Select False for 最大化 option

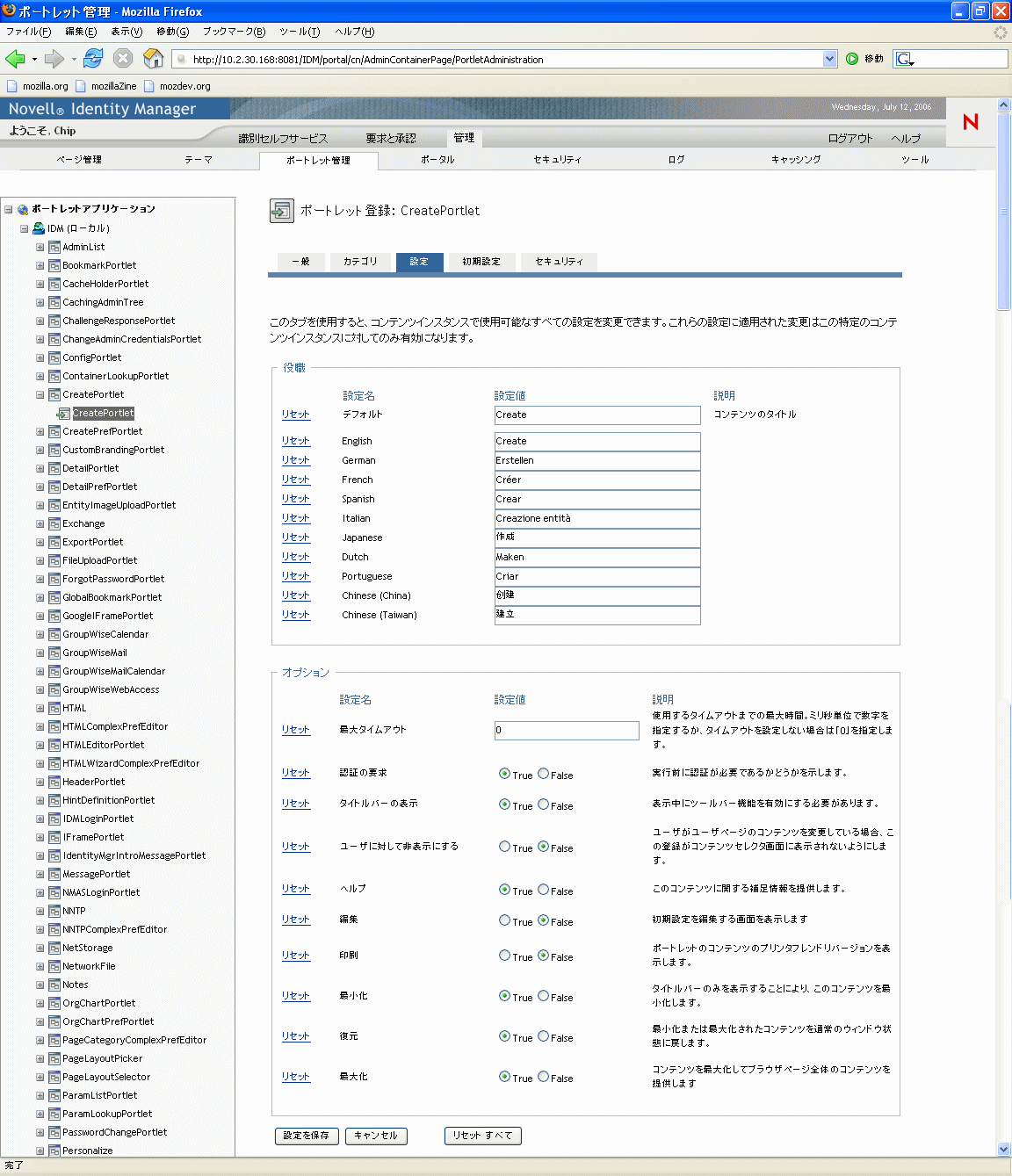click(543, 1077)
